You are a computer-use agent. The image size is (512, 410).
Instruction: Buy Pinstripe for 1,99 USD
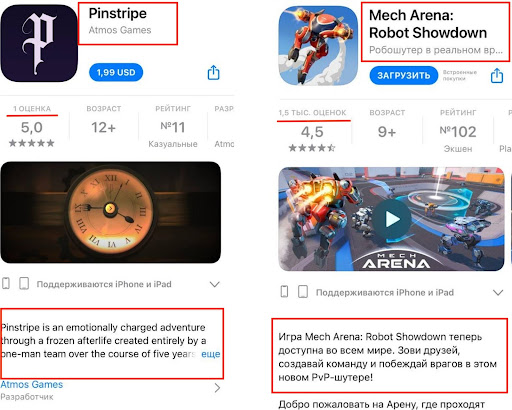click(x=116, y=72)
